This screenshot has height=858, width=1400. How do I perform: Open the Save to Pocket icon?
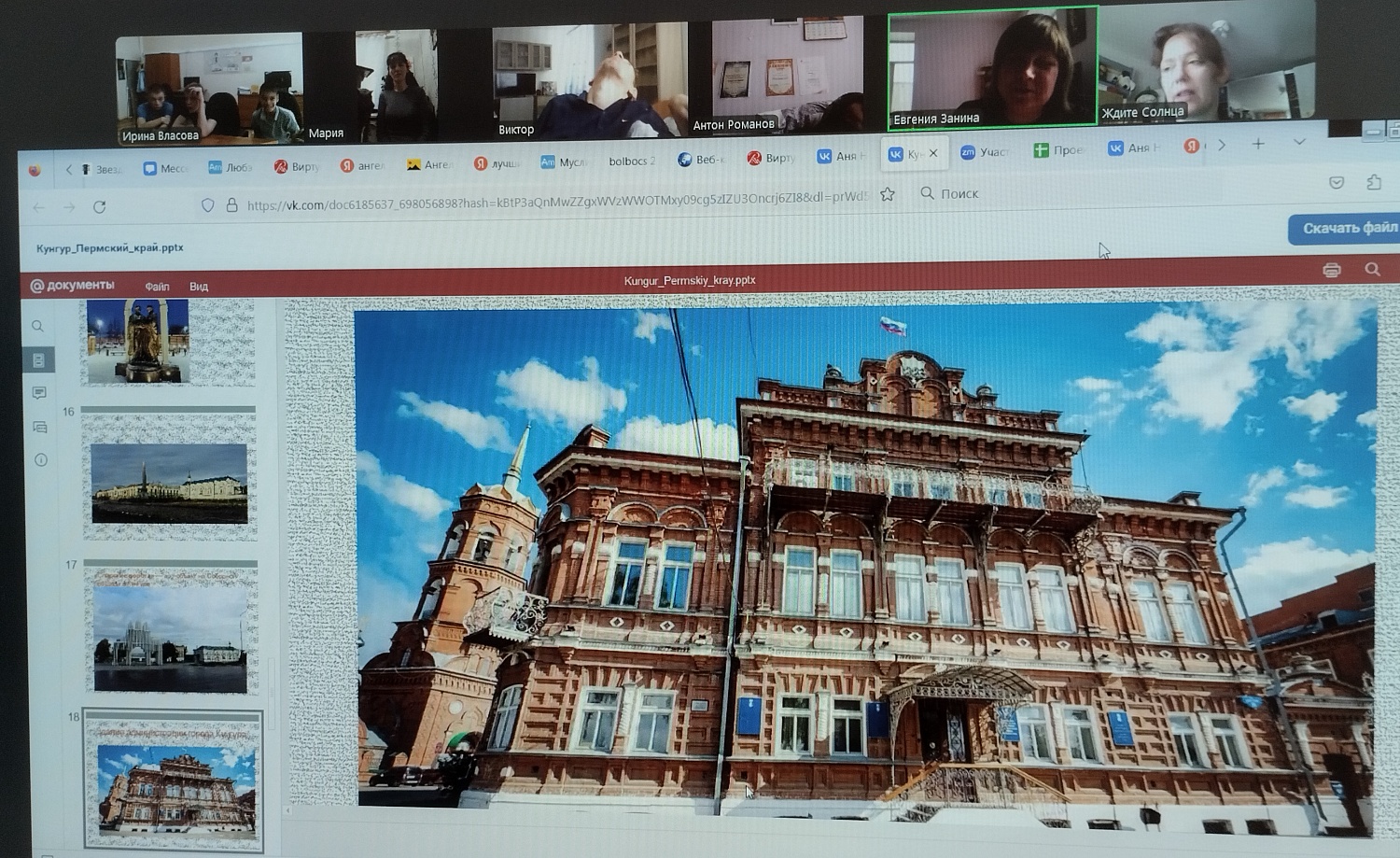click(x=1337, y=183)
